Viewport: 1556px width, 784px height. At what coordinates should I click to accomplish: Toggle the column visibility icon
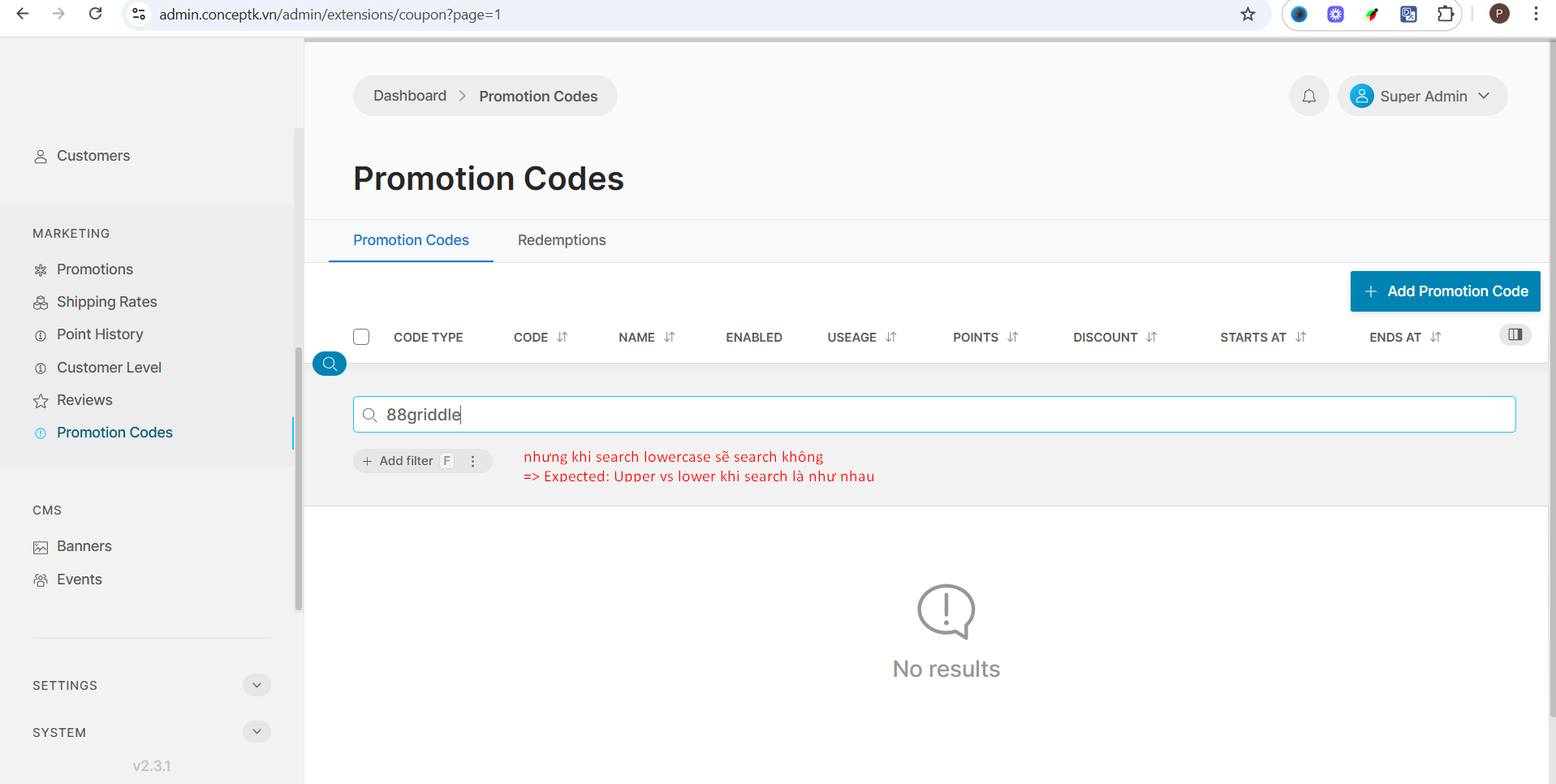[1515, 335]
